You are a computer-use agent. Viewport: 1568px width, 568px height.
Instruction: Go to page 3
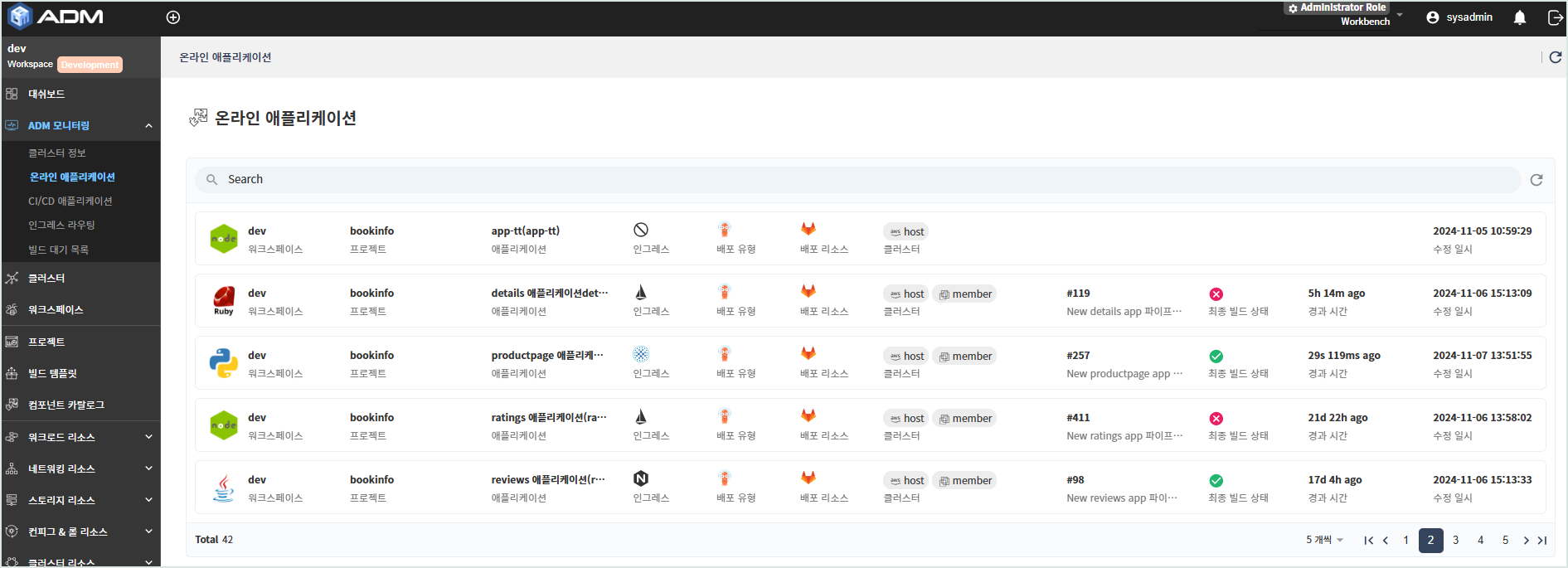pos(1456,541)
